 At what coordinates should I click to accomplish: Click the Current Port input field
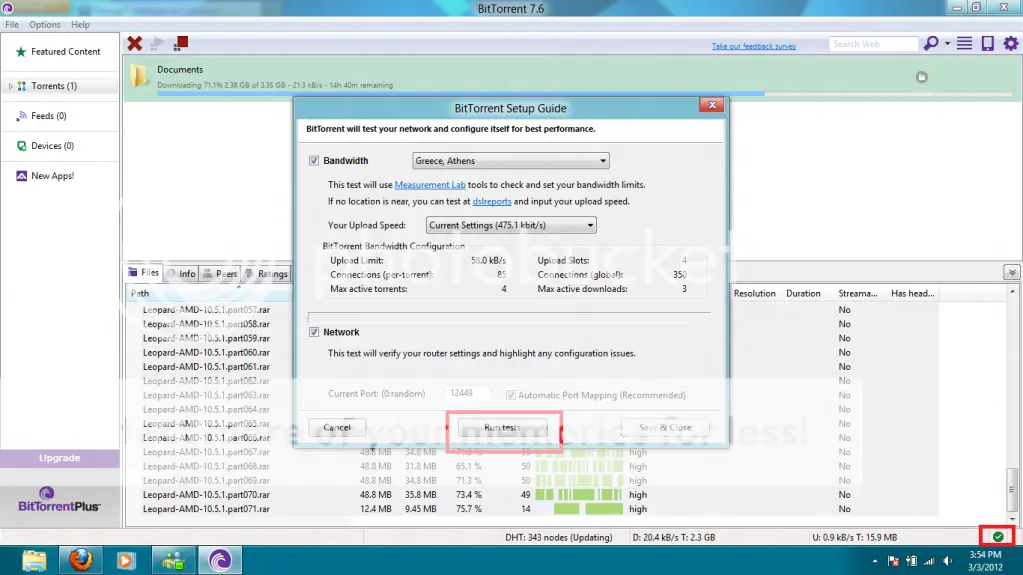pos(467,393)
